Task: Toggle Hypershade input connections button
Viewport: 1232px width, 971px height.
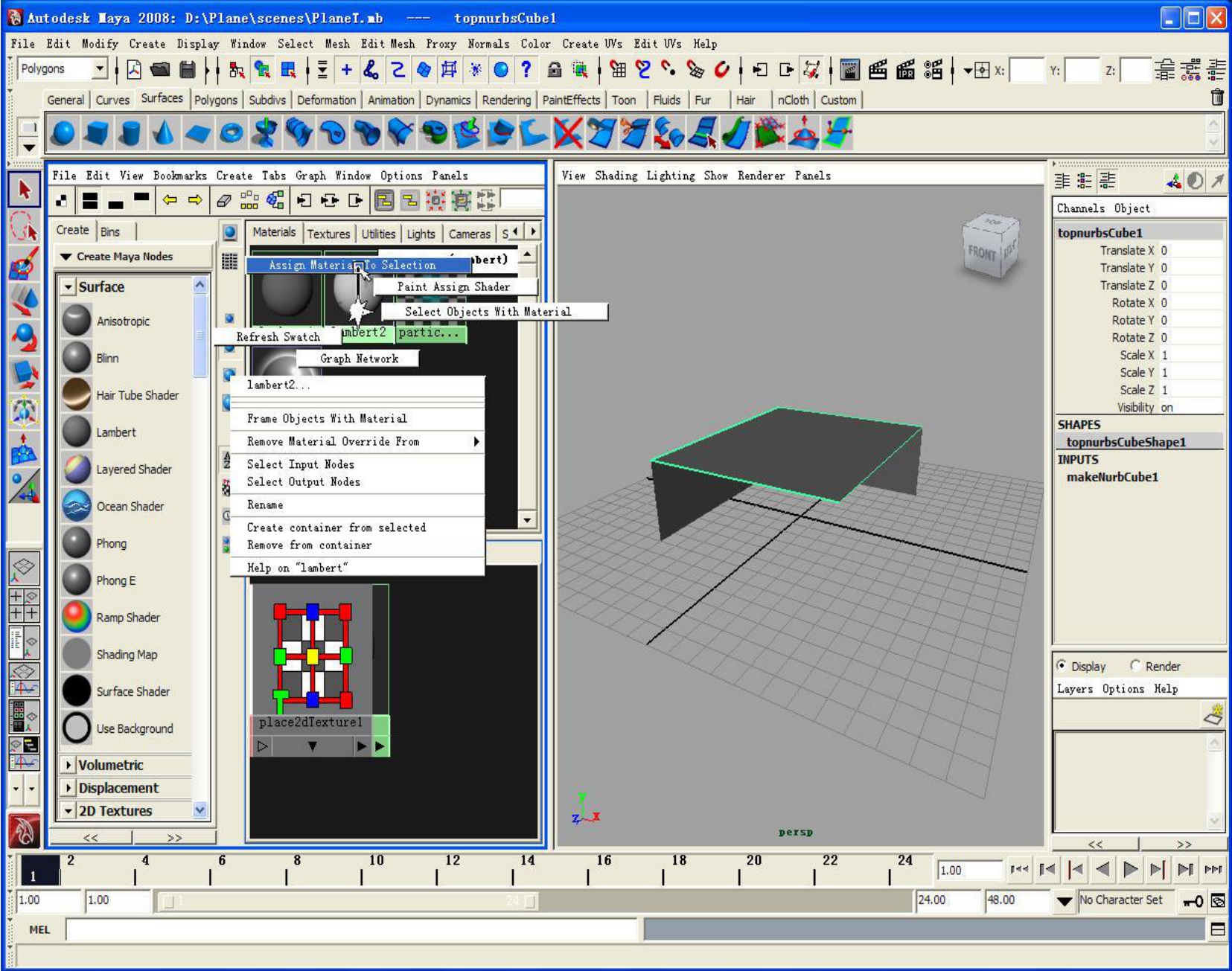Action: tap(305, 199)
